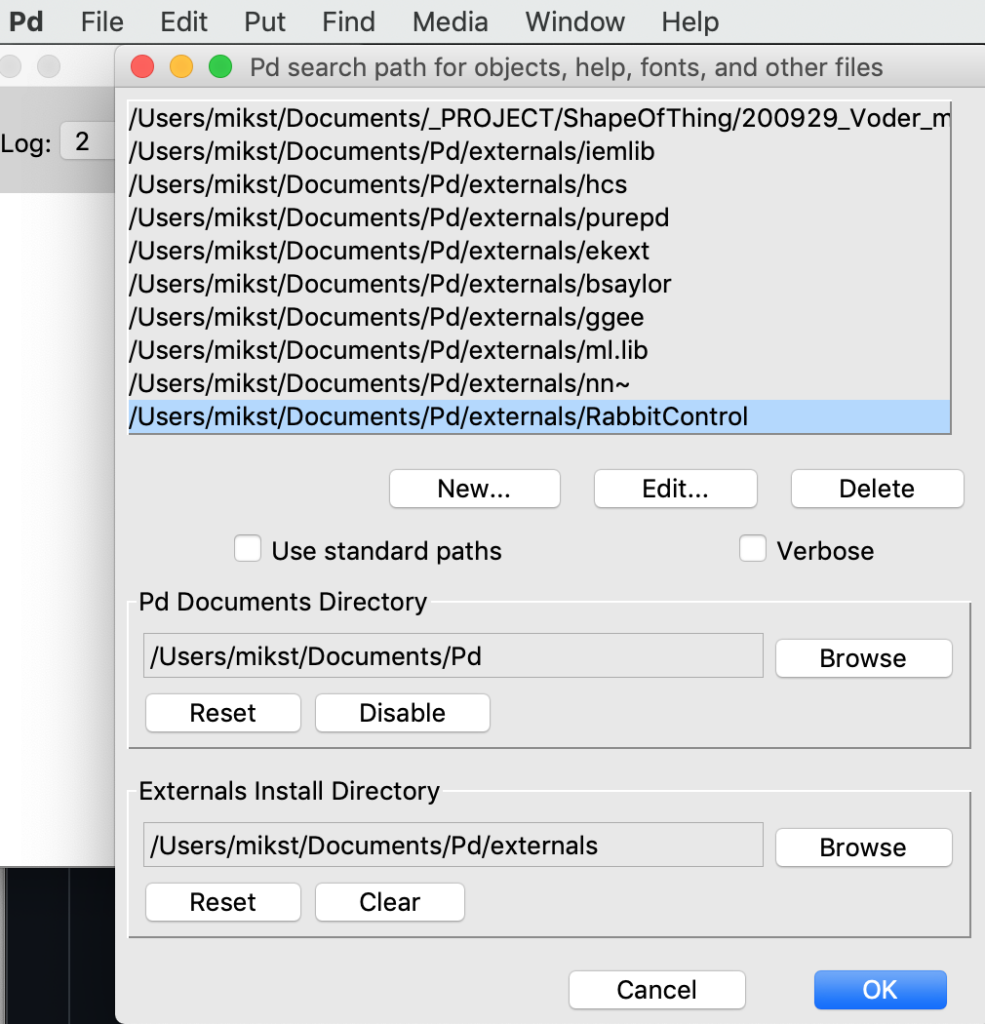Select the externals/ggee path entry
The image size is (985, 1024).
coord(540,317)
